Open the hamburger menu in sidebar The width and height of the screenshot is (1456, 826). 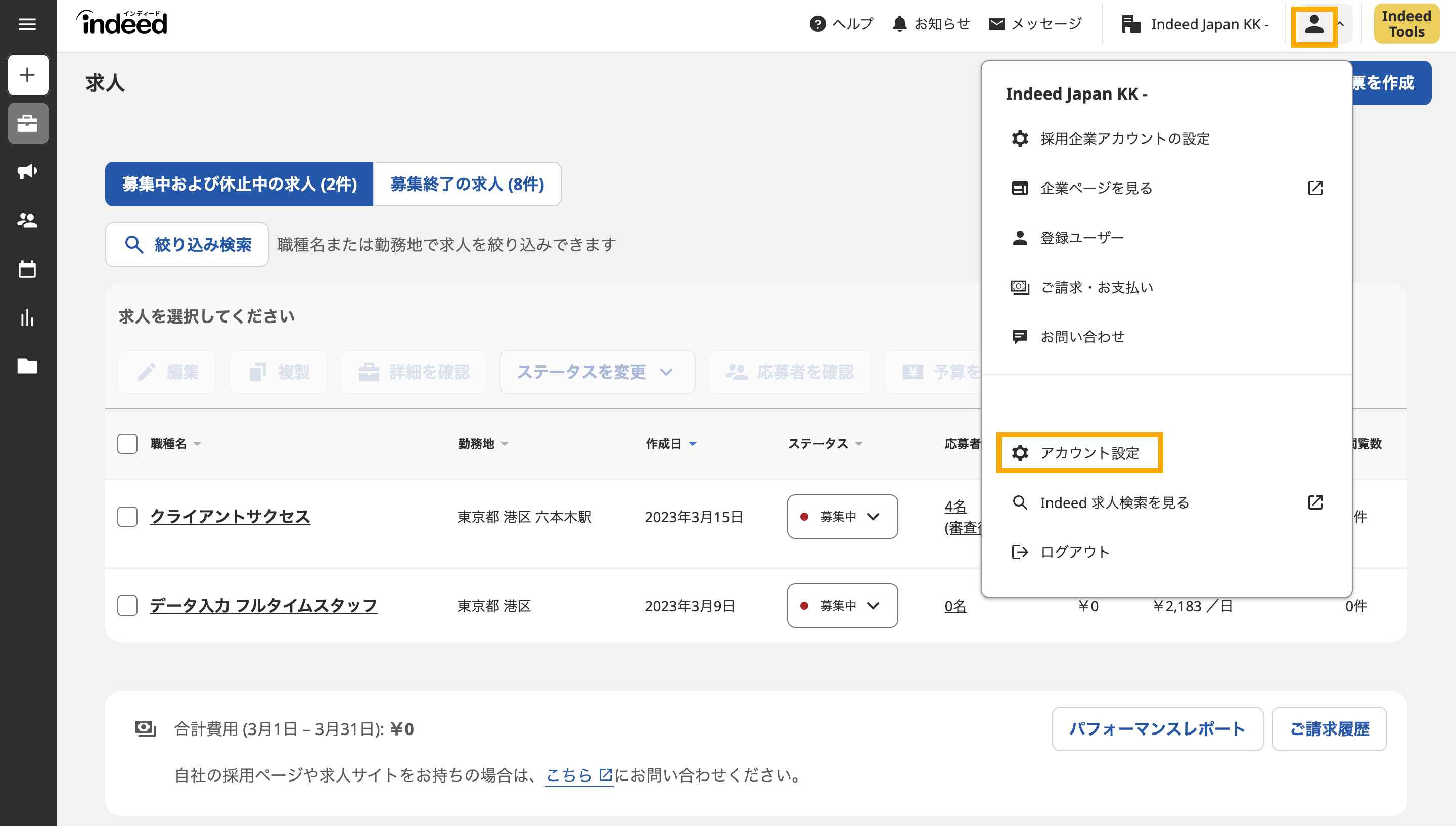click(x=27, y=24)
